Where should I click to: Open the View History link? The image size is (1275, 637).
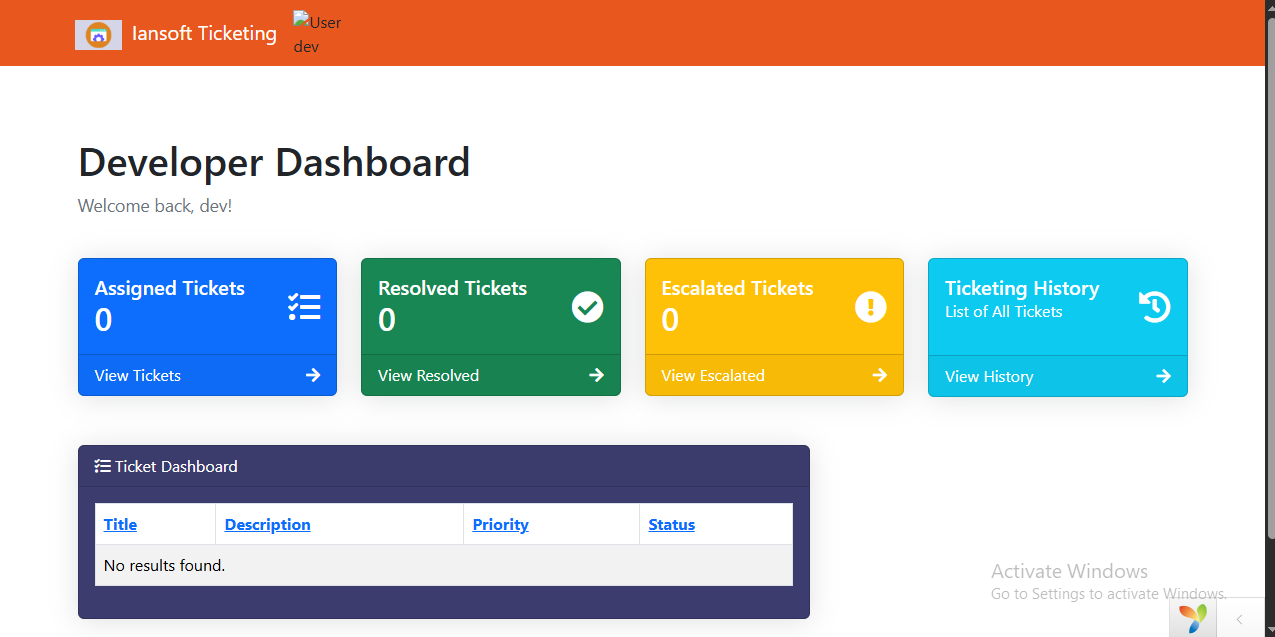point(989,376)
